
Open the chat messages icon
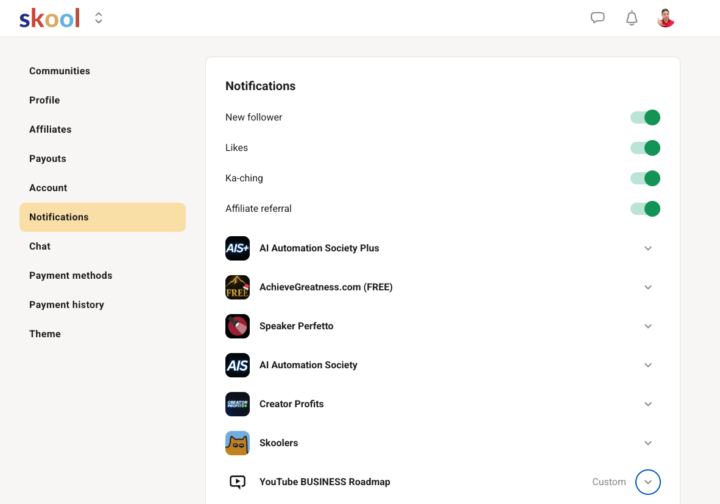pos(598,18)
